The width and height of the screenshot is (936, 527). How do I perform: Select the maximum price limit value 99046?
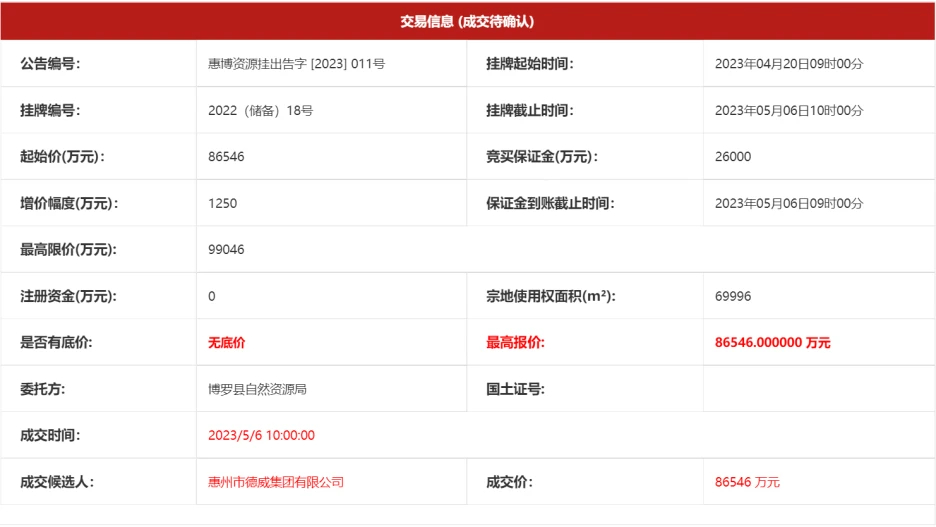226,250
